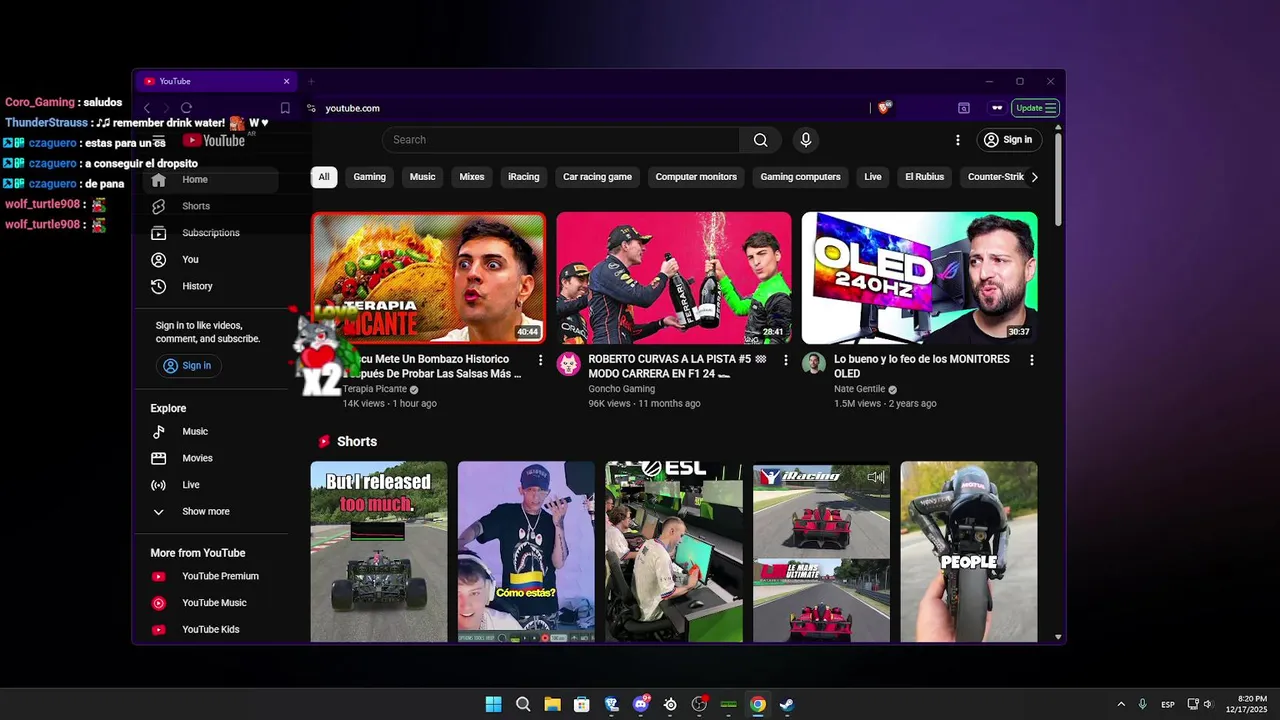The height and width of the screenshot is (720, 1280).
Task: Open YouTube settings three-dot menu
Action: tap(957, 140)
